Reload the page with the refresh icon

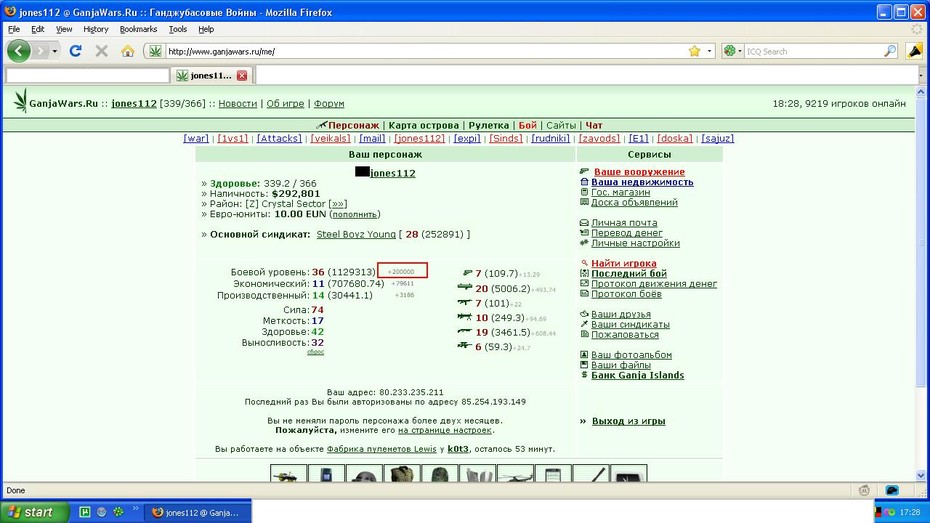[x=75, y=51]
